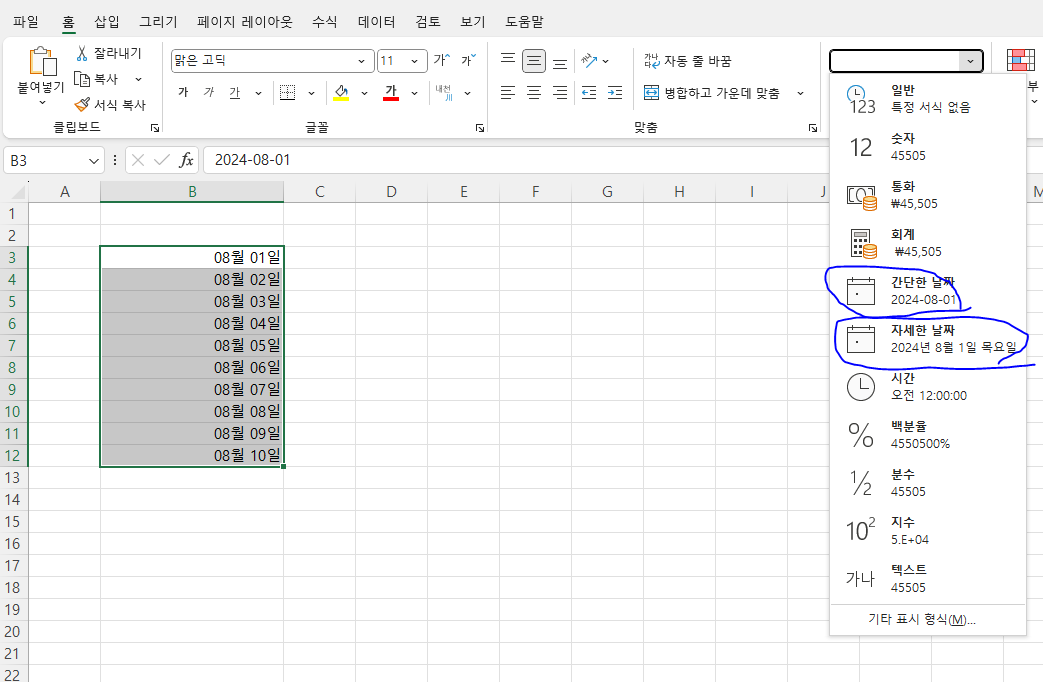
Task: Expand the fill color dropdown arrow
Action: pyautogui.click(x=365, y=93)
